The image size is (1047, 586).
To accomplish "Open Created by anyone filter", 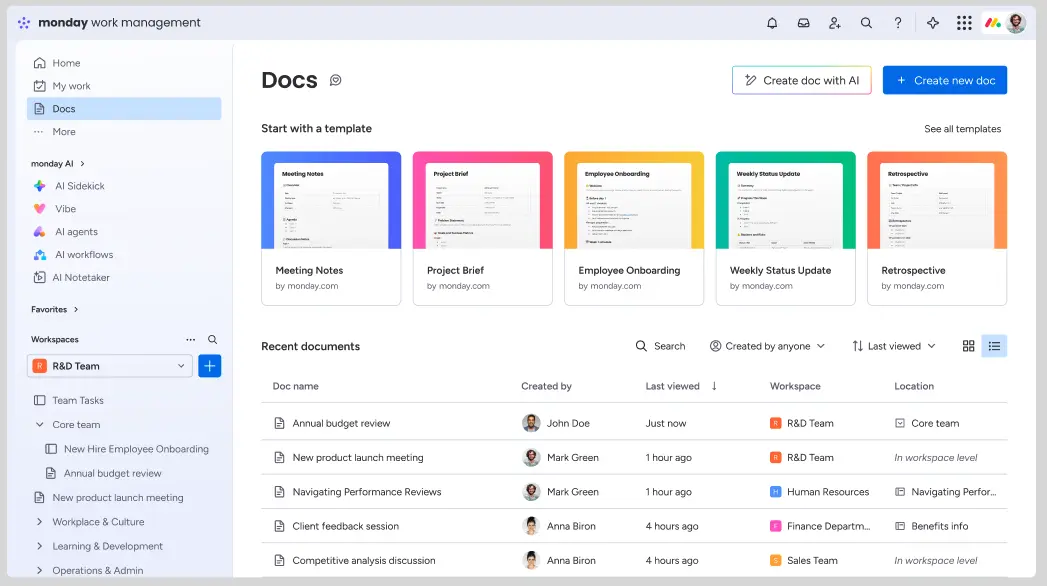I will coord(767,346).
